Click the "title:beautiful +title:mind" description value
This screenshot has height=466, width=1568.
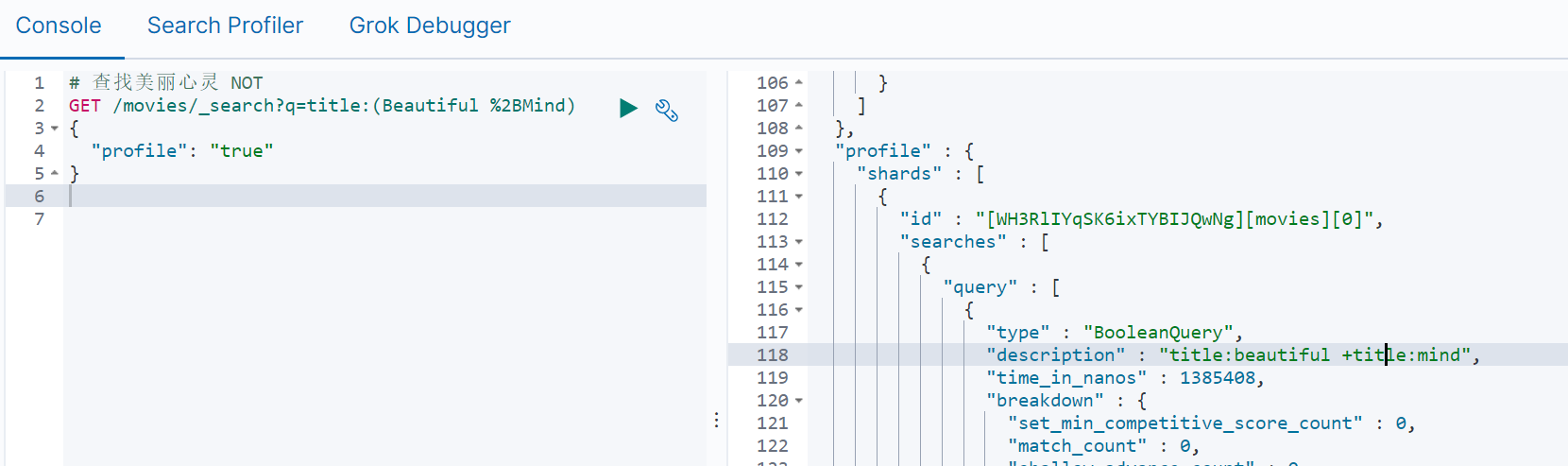pyautogui.click(x=1315, y=355)
